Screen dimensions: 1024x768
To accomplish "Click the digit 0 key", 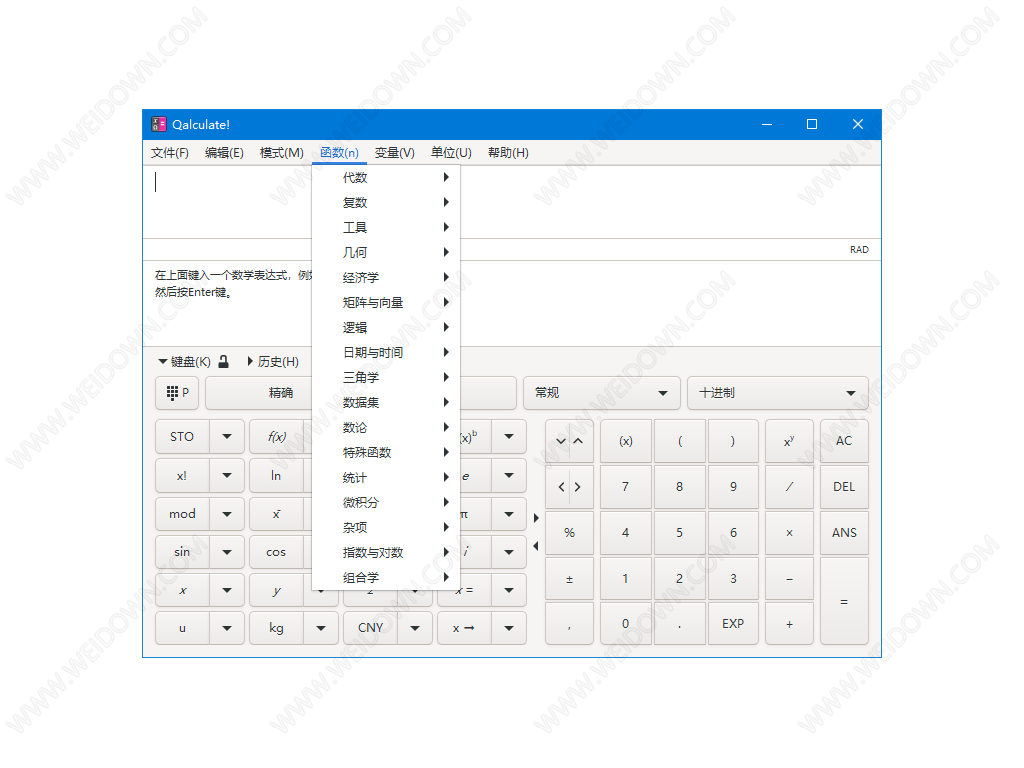I will (x=626, y=624).
